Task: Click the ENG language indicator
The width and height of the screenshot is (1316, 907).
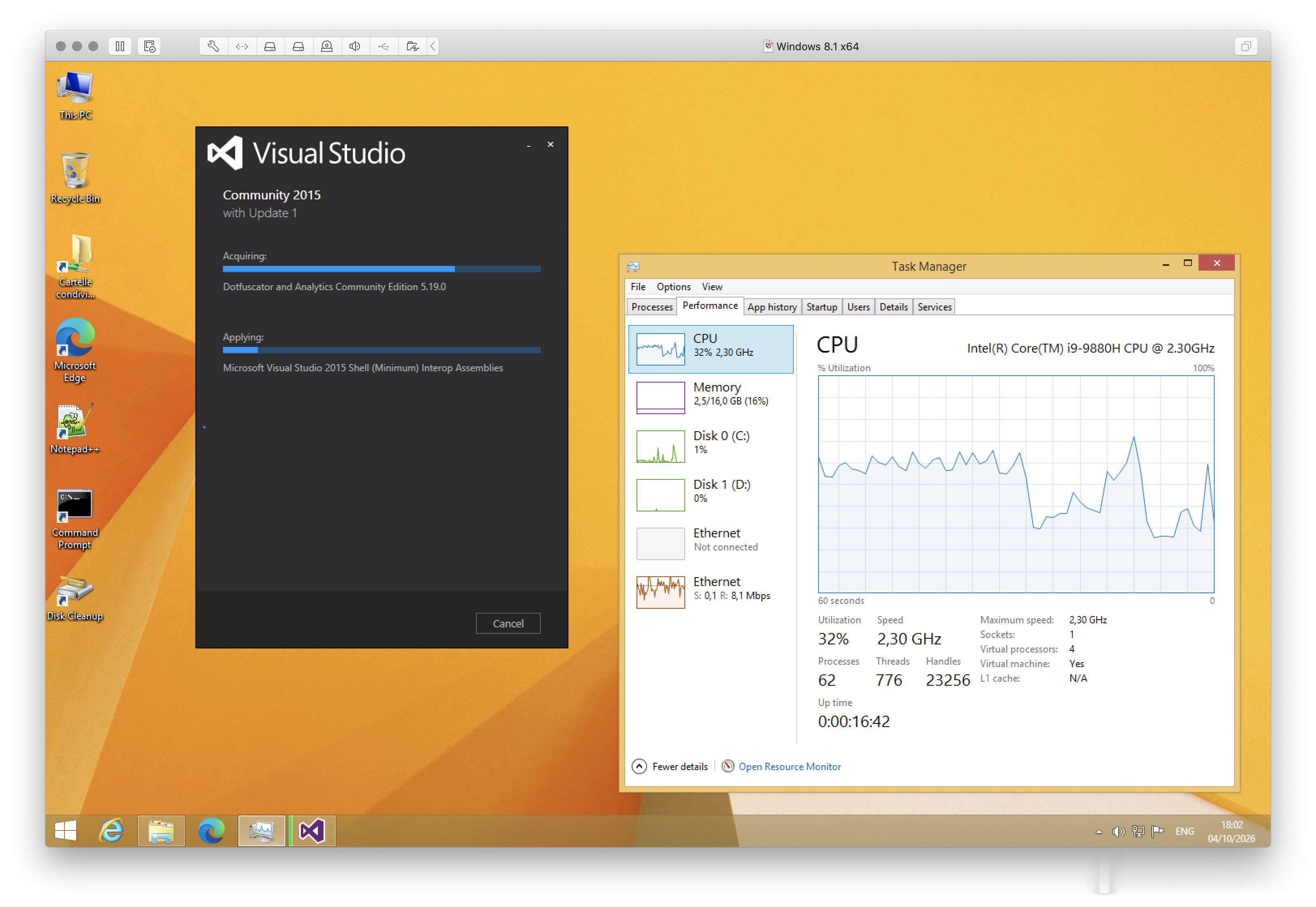Action: pos(1185,832)
